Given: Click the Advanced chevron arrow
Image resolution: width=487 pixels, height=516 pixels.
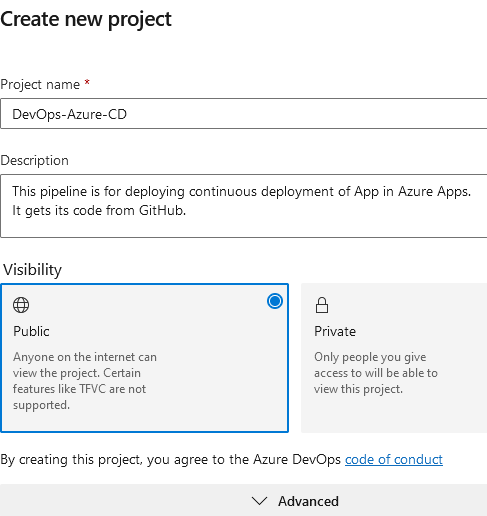Looking at the screenshot, I should [x=259, y=501].
